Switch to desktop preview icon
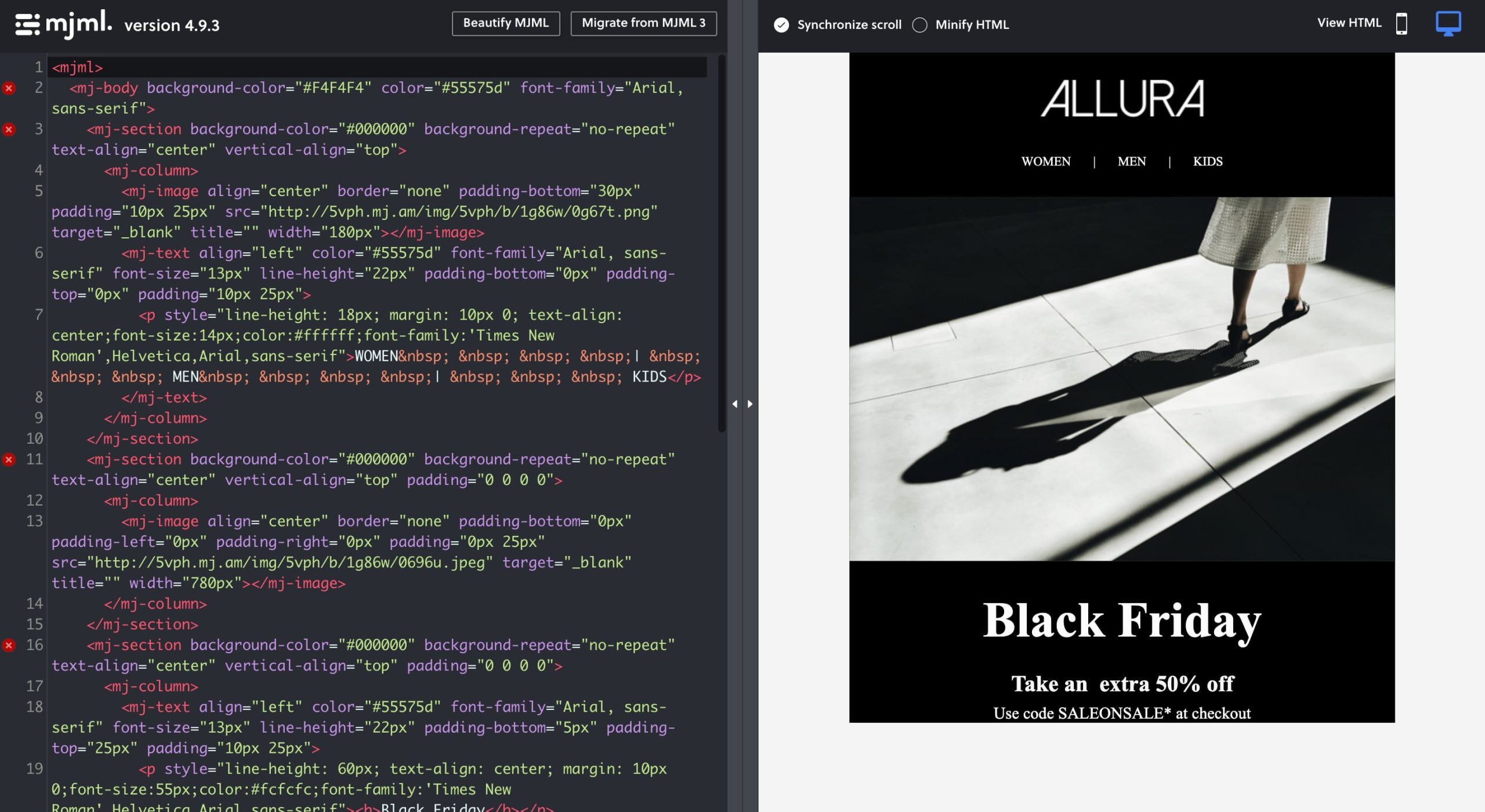Image resolution: width=1485 pixels, height=812 pixels. (x=1448, y=24)
